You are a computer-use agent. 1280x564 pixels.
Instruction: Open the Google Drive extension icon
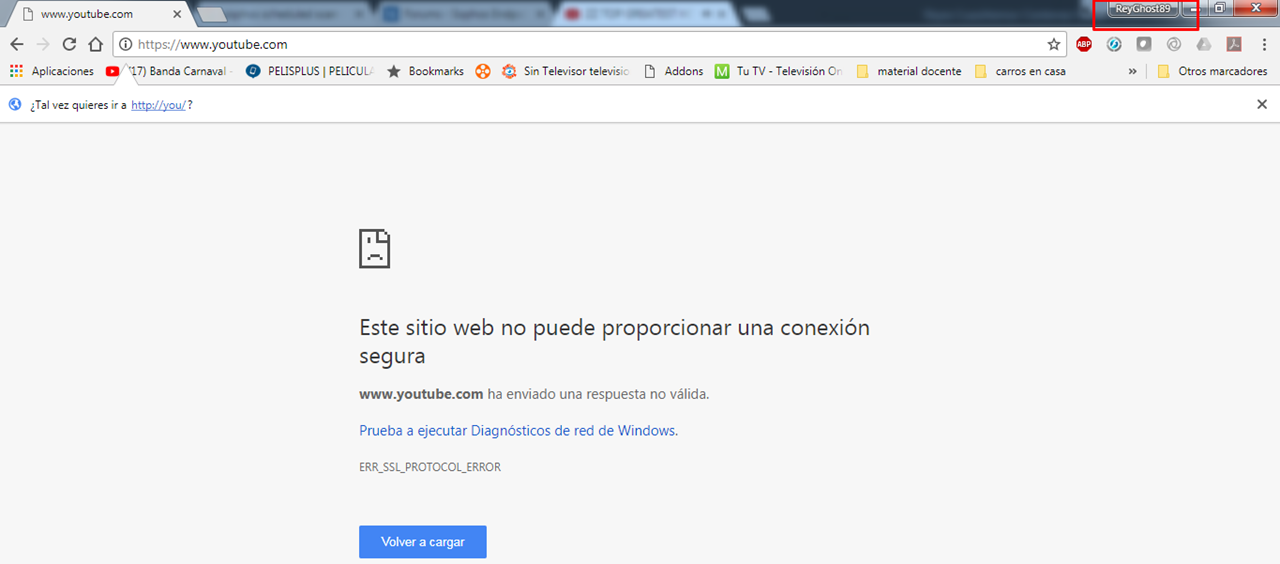1204,44
